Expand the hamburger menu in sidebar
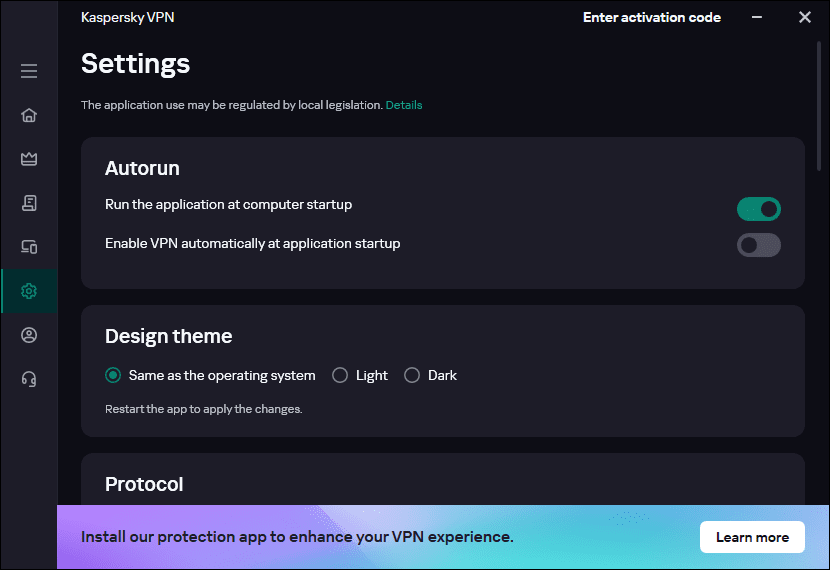This screenshot has height=570, width=830. pos(29,71)
